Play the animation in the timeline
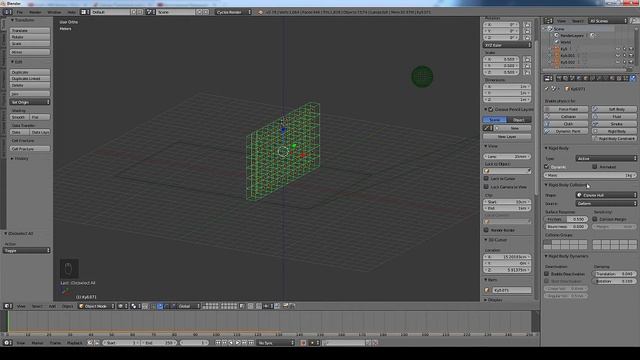This screenshot has width=640, height=360. click(x=238, y=343)
